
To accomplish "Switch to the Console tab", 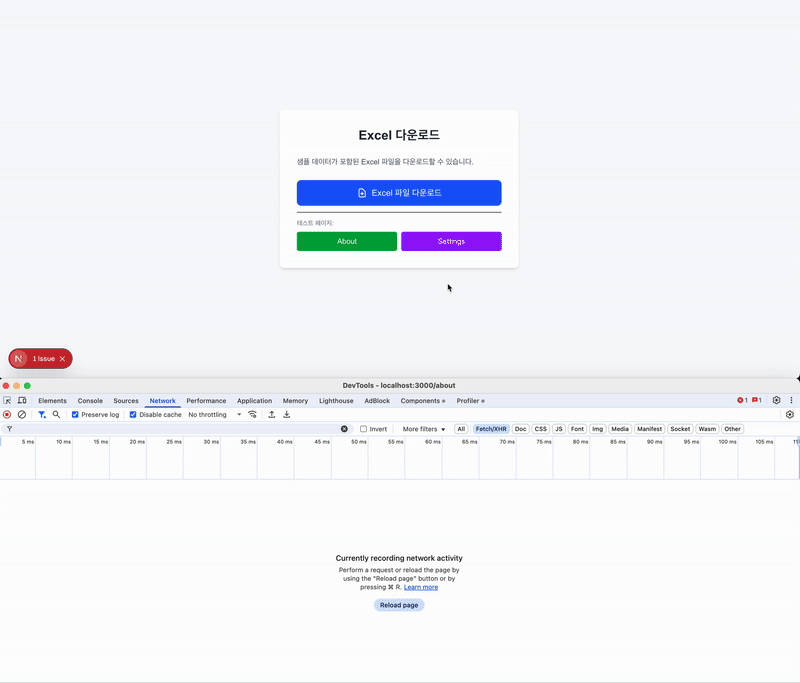I will [90, 400].
